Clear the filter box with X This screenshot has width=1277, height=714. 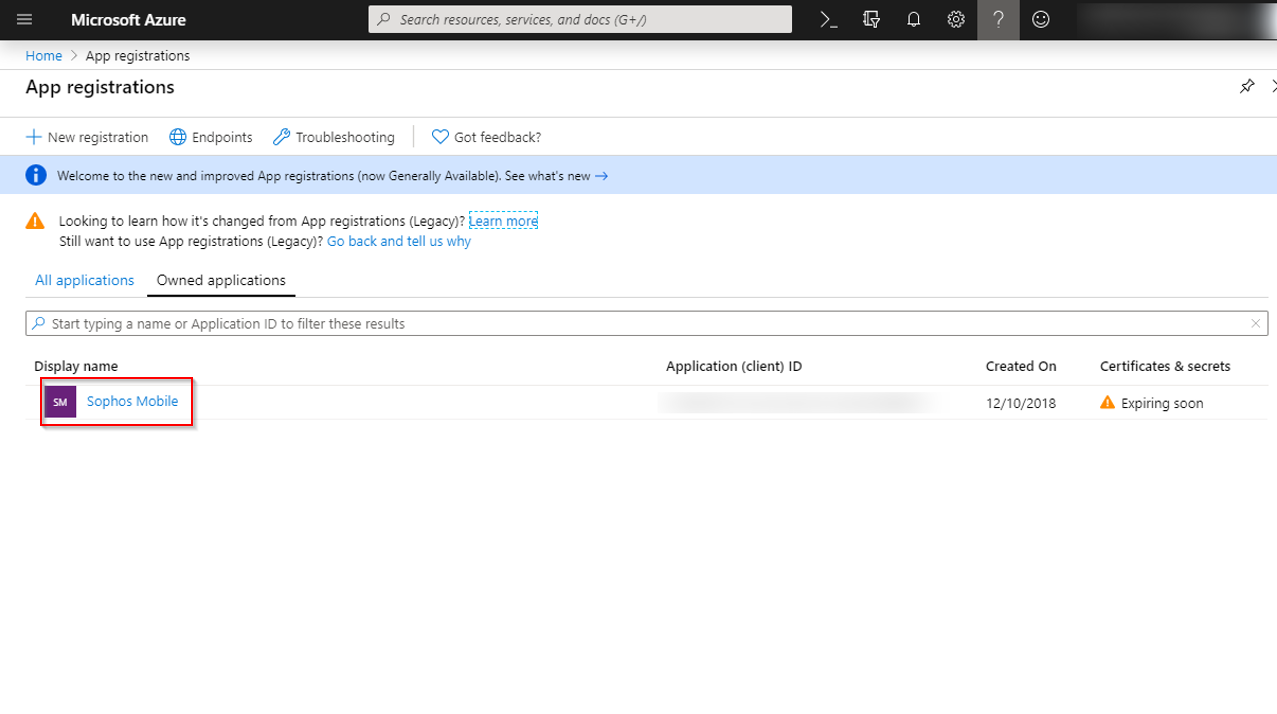click(1255, 324)
